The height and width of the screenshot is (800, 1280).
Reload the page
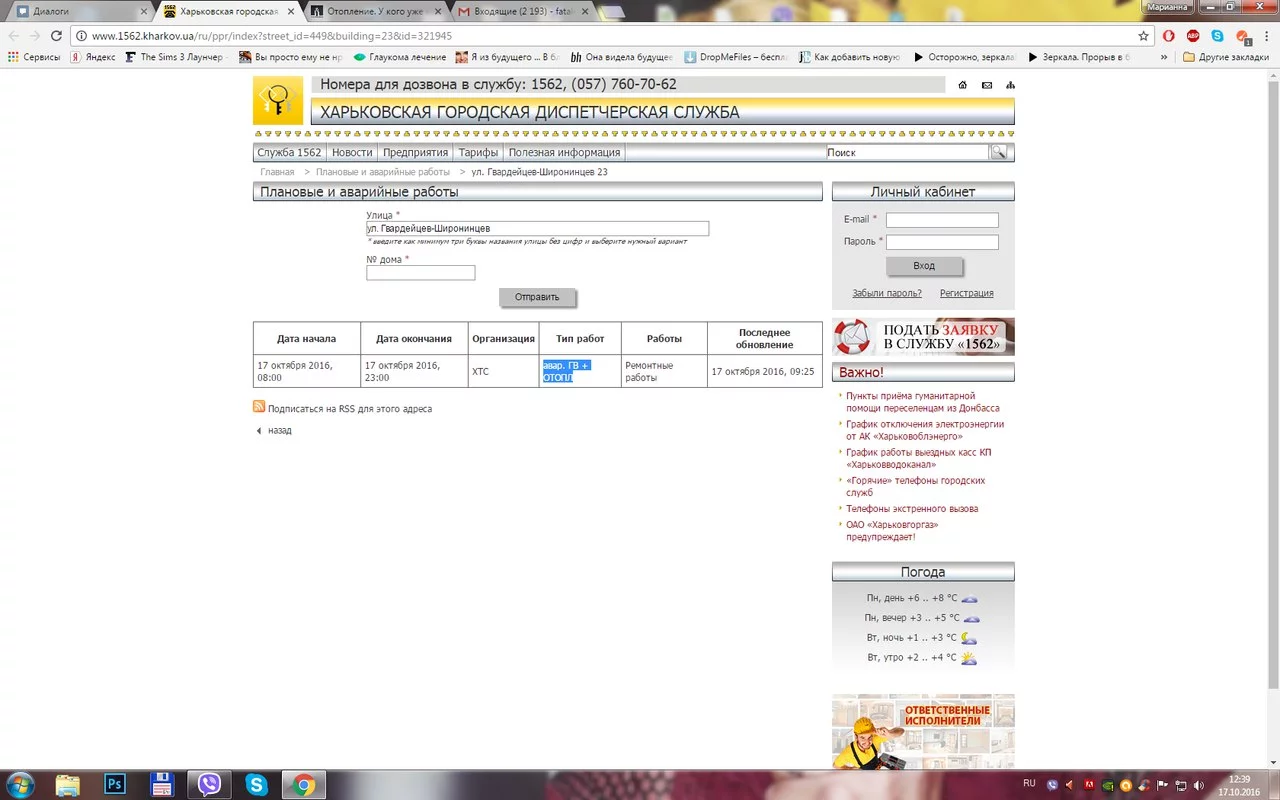click(x=56, y=35)
